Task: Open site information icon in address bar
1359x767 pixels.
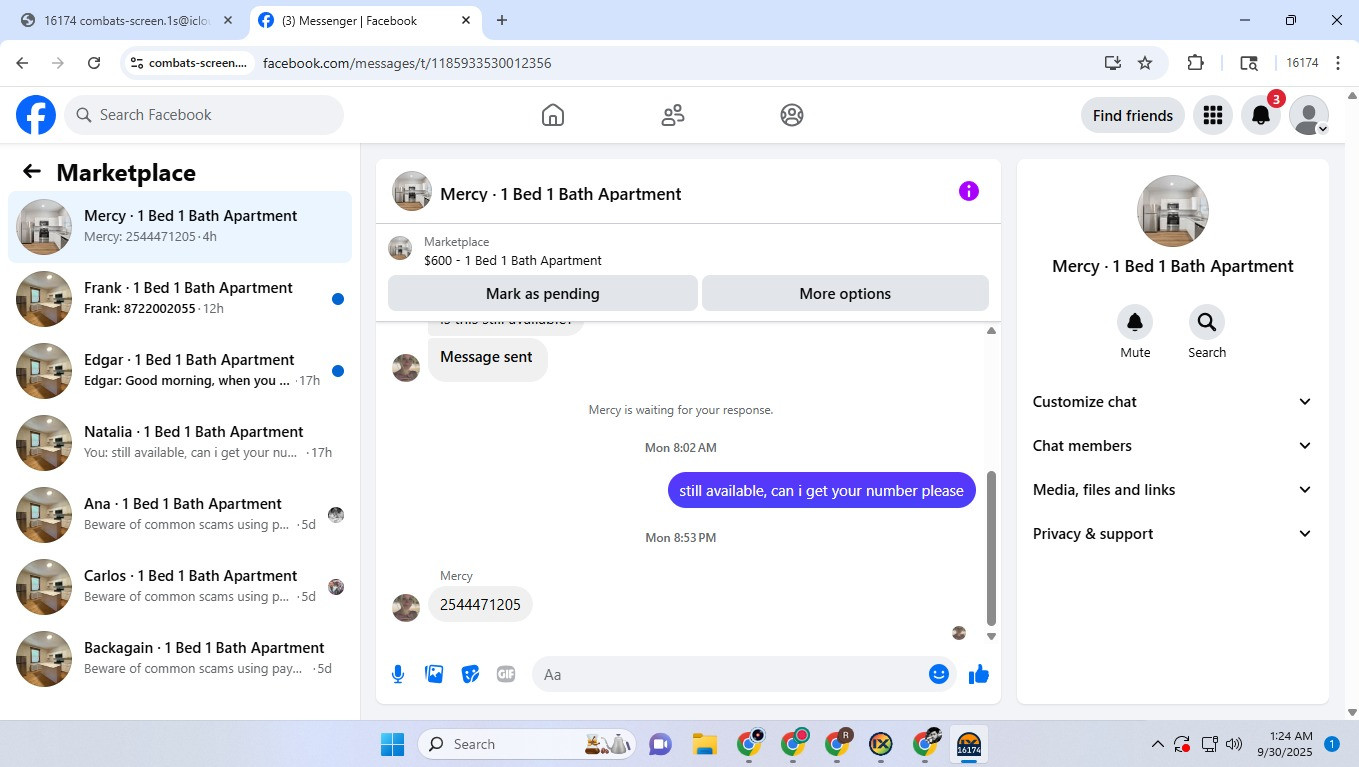Action: tap(137, 63)
